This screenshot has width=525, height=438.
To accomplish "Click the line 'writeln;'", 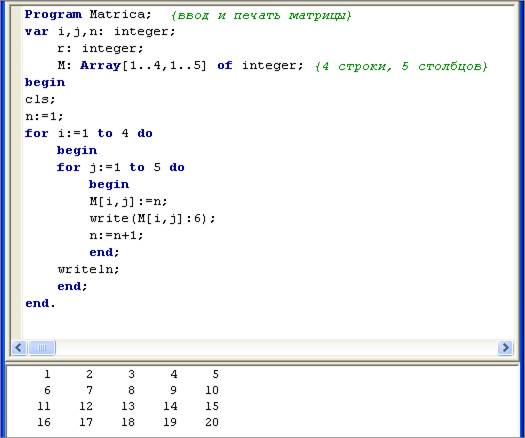I will (x=88, y=269).
